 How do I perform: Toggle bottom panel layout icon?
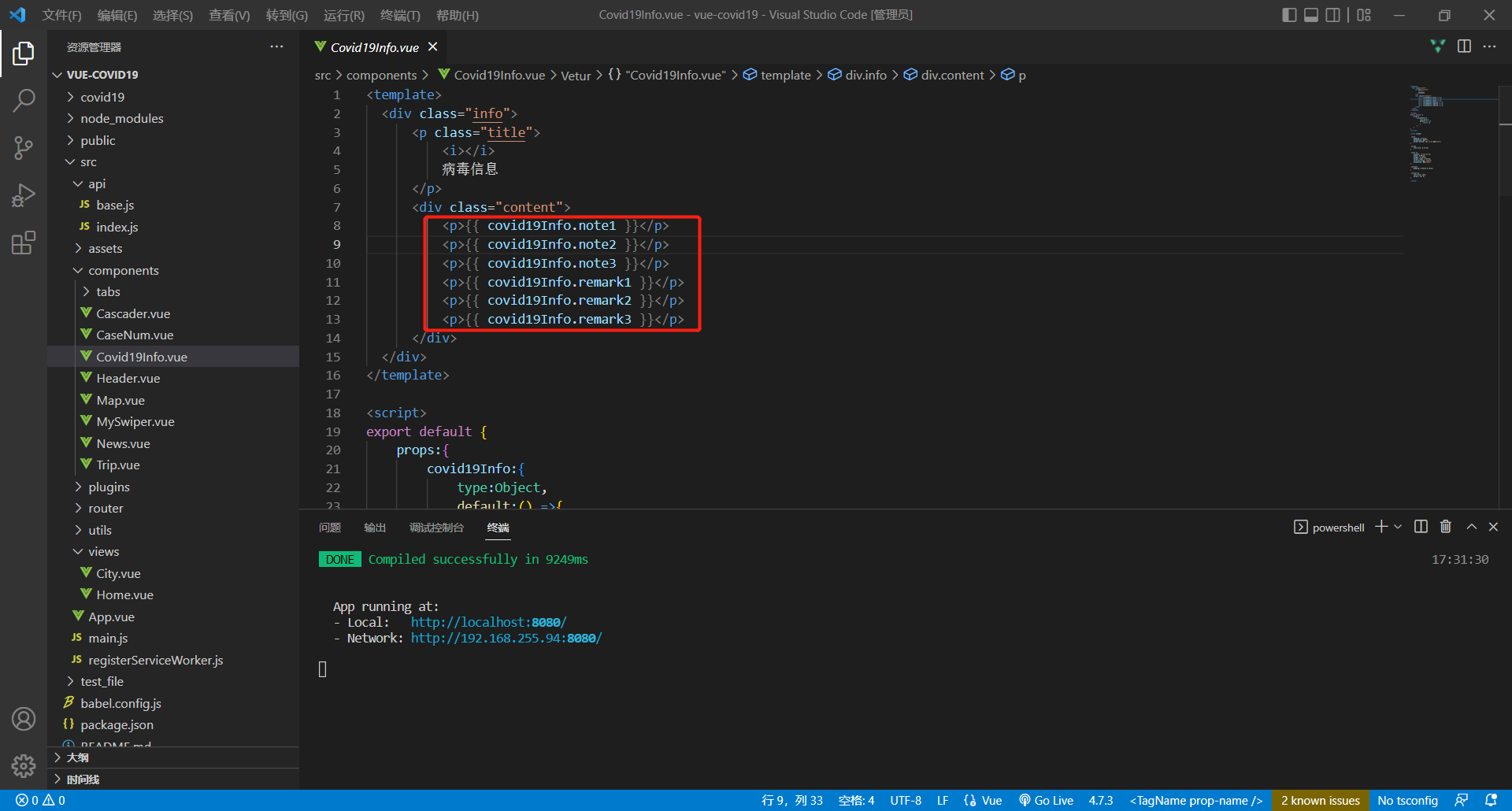click(1311, 15)
